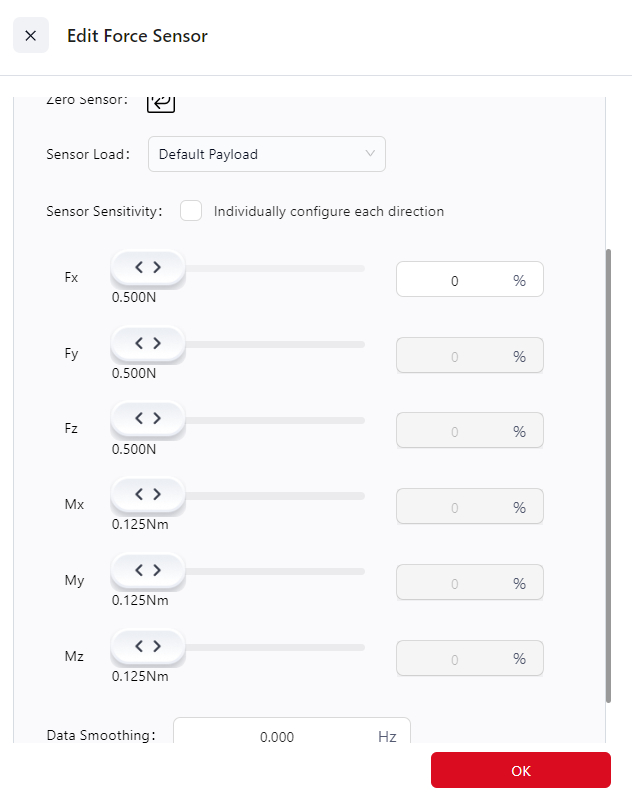Close the Edit Force Sensor dialog
The image size is (632, 810).
[31, 36]
